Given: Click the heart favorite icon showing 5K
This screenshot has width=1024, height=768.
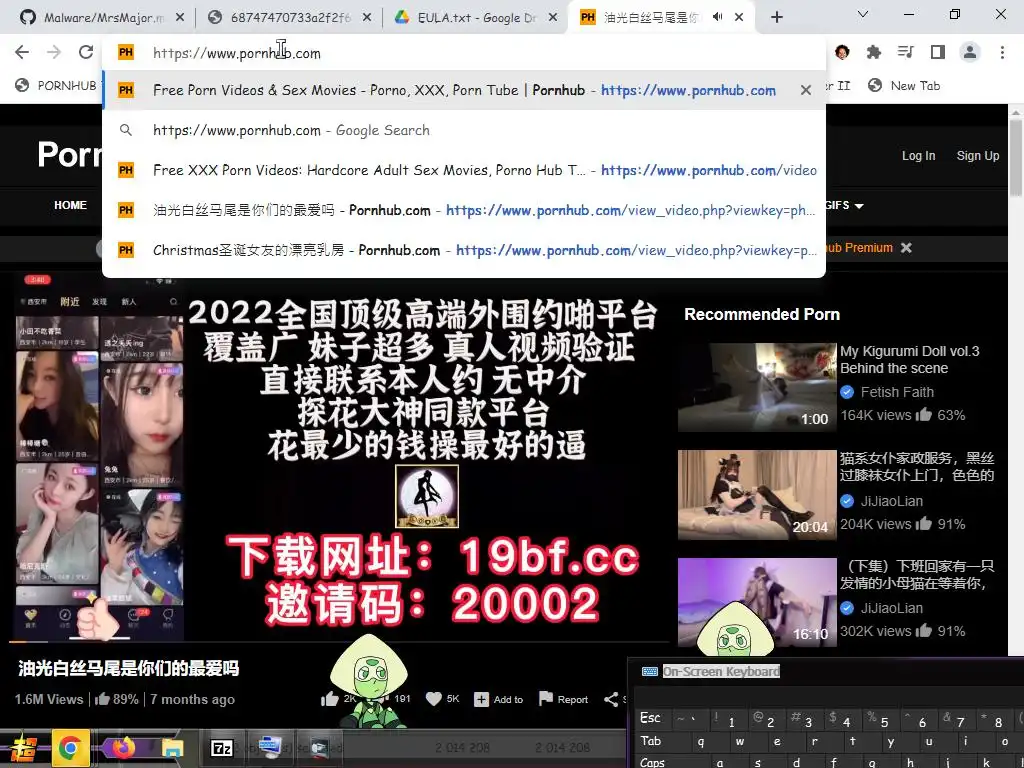Looking at the screenshot, I should [434, 699].
